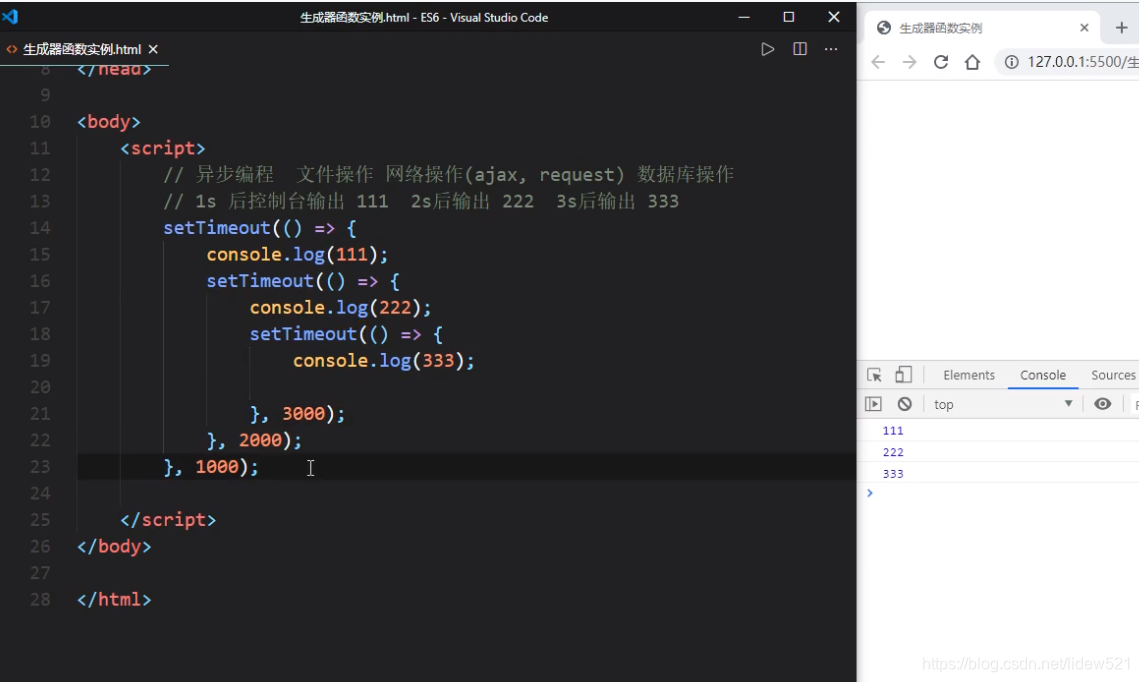
Task: Click the VS Code logo icon
Action: (x=10, y=16)
